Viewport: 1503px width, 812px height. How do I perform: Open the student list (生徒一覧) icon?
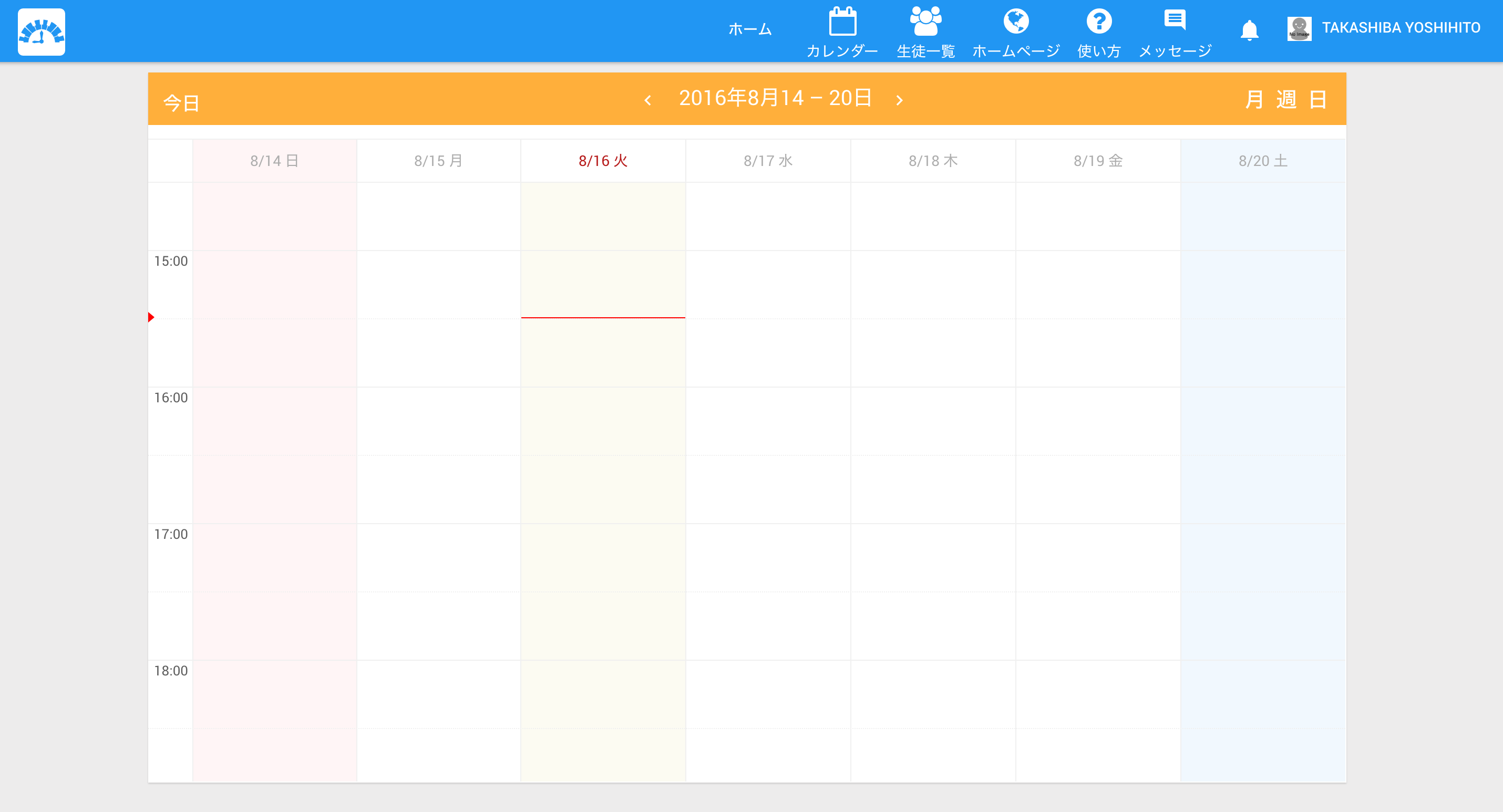[925, 22]
